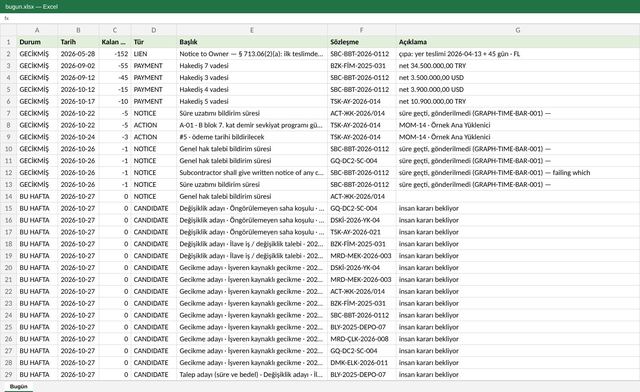Screen dimensions: 640x392
Task: Click the Sözleşme header cell
Action: click(x=362, y=42)
